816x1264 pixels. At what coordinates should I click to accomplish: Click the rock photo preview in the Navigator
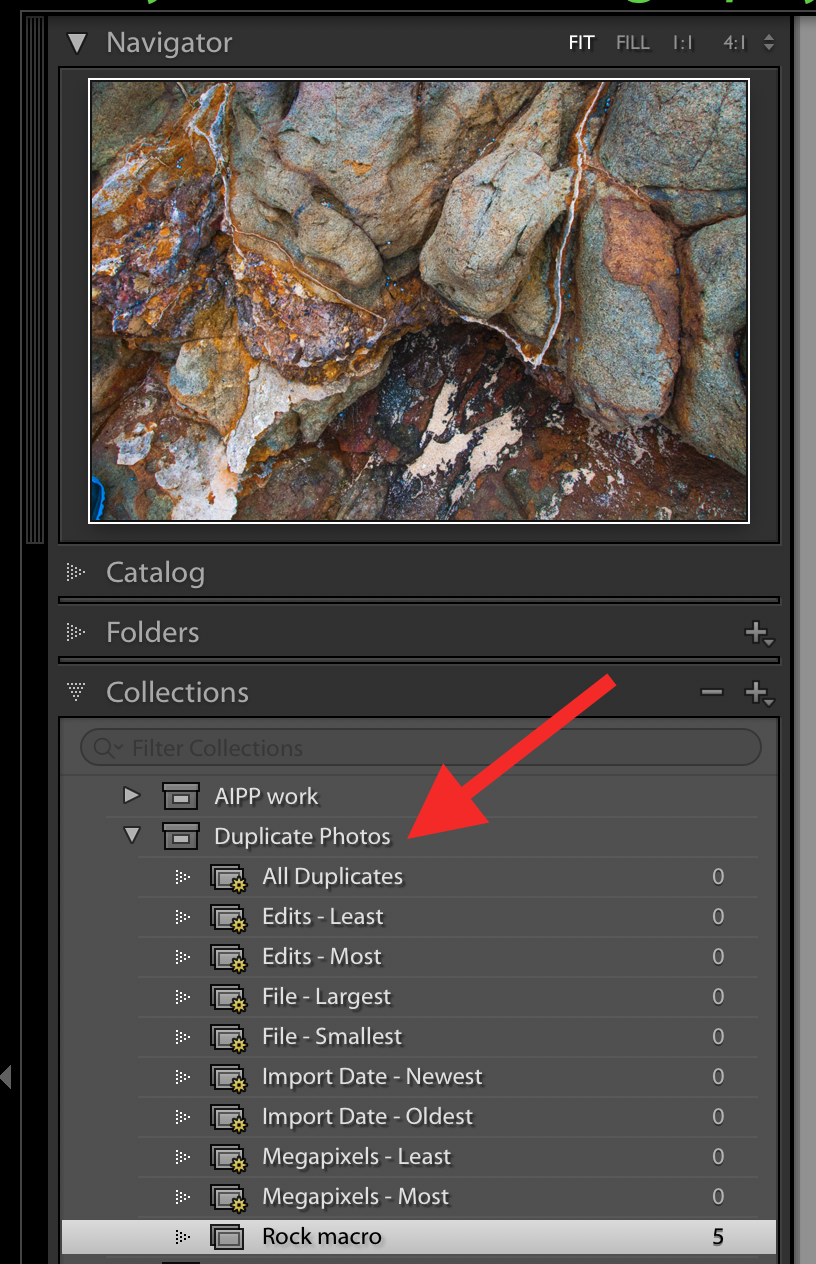pyautogui.click(x=420, y=300)
